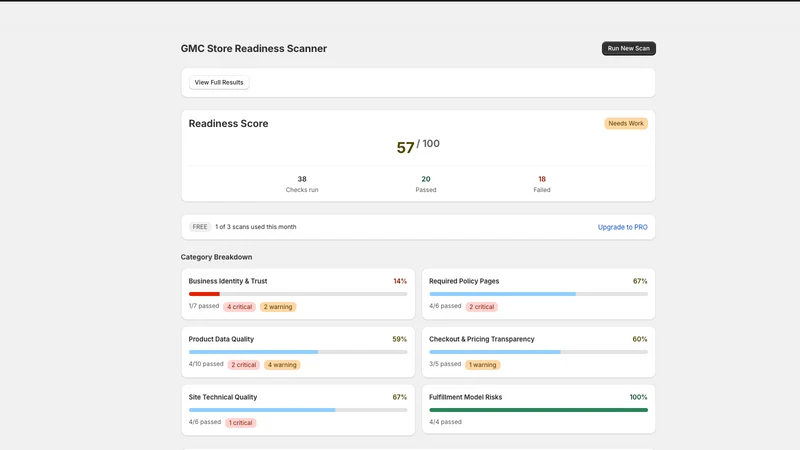Click 2 critical badge under Product Data Quality
Screen dimensions: 800x450
click(x=243, y=365)
